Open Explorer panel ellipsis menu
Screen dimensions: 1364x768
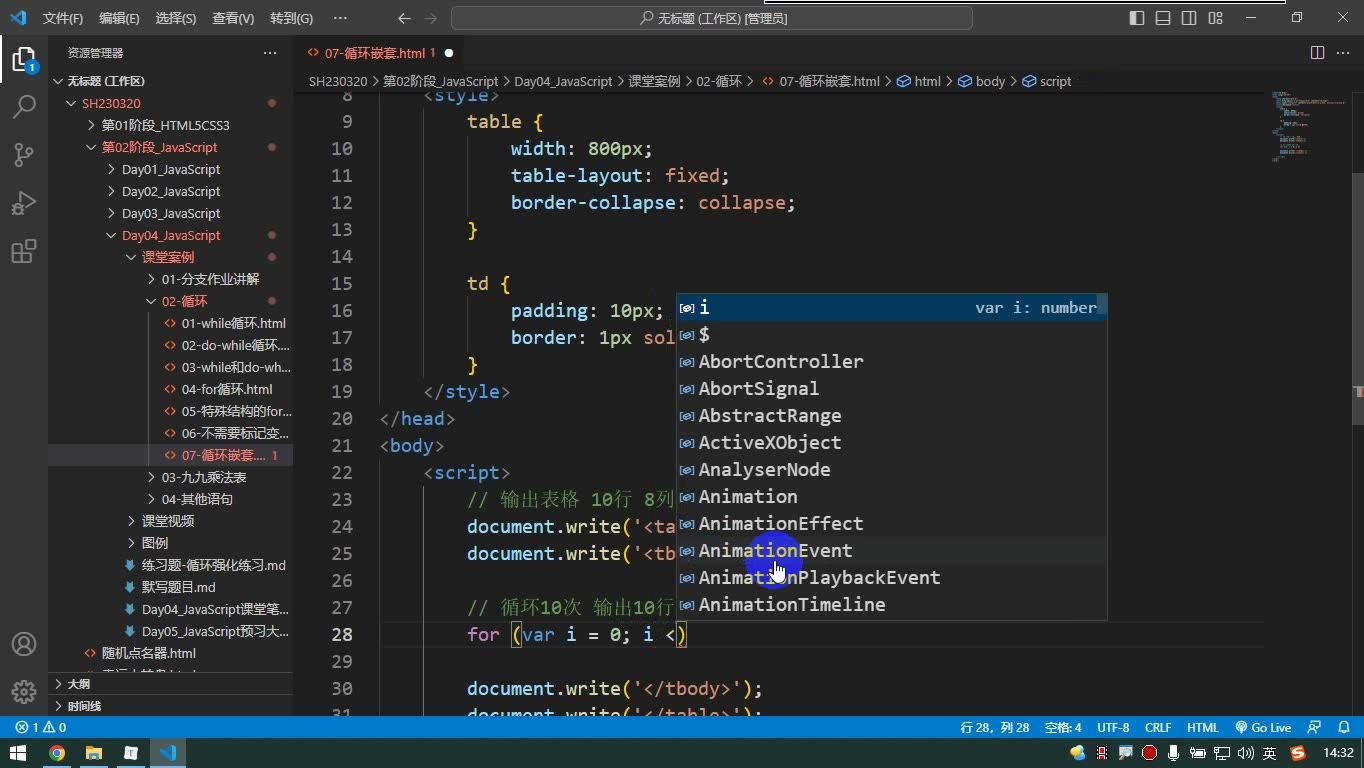(x=270, y=53)
